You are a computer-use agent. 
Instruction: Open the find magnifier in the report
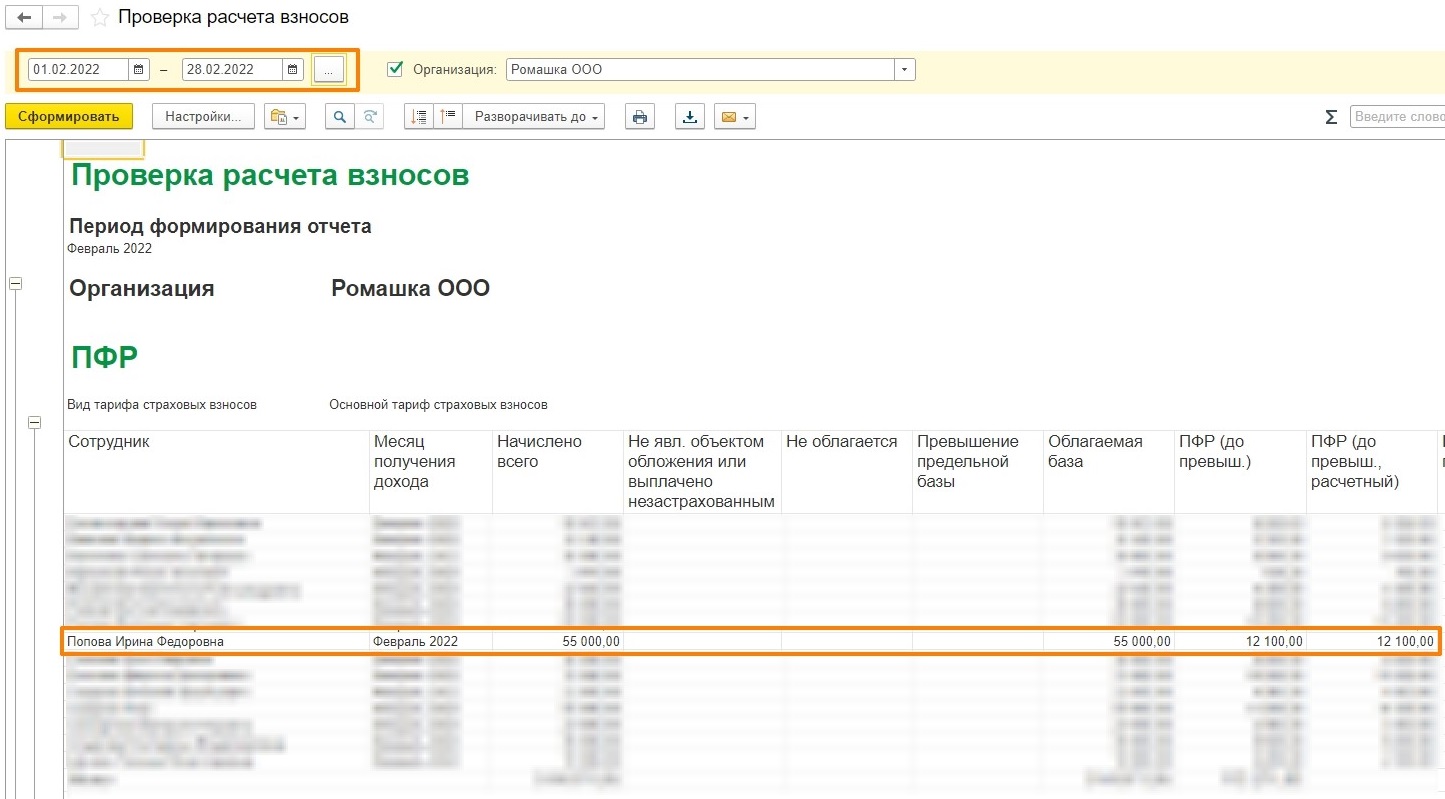[340, 117]
